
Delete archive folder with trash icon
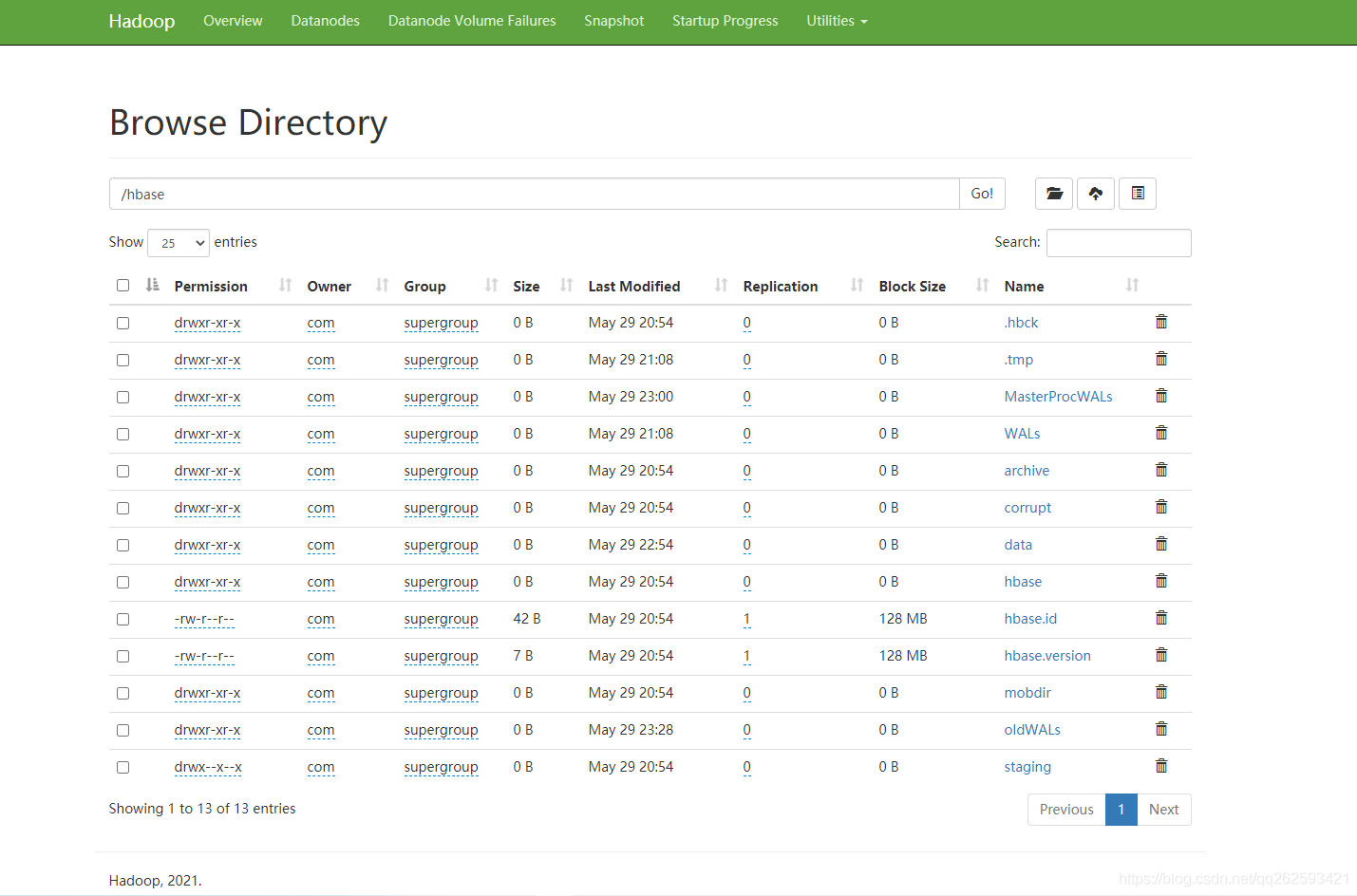tap(1160, 470)
